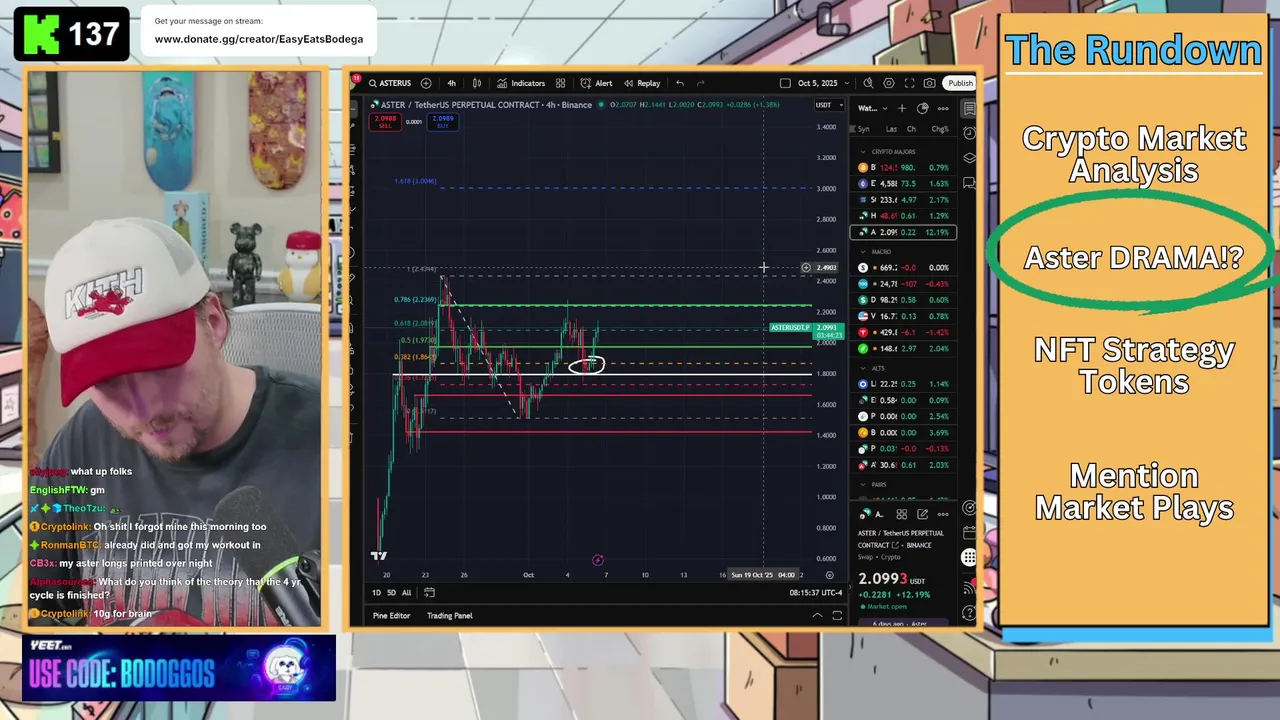
Task: Open the 4h interval dropdown
Action: click(451, 83)
